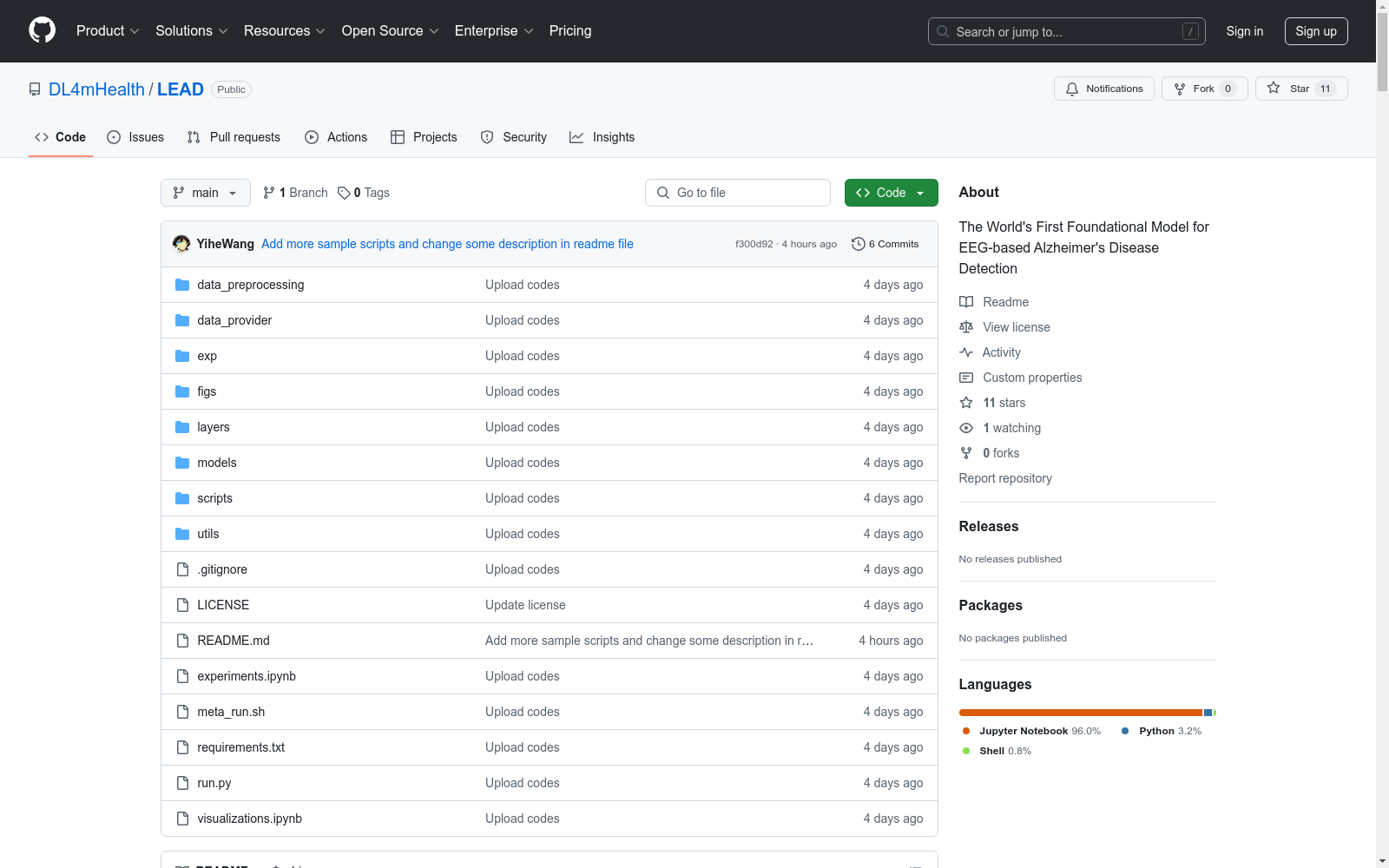Open the green Code dropdown button
The width and height of the screenshot is (1389, 868).
(891, 193)
